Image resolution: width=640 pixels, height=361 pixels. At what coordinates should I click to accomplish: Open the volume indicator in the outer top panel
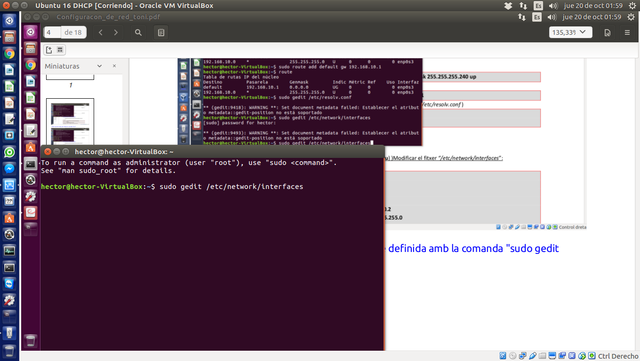point(553,6)
